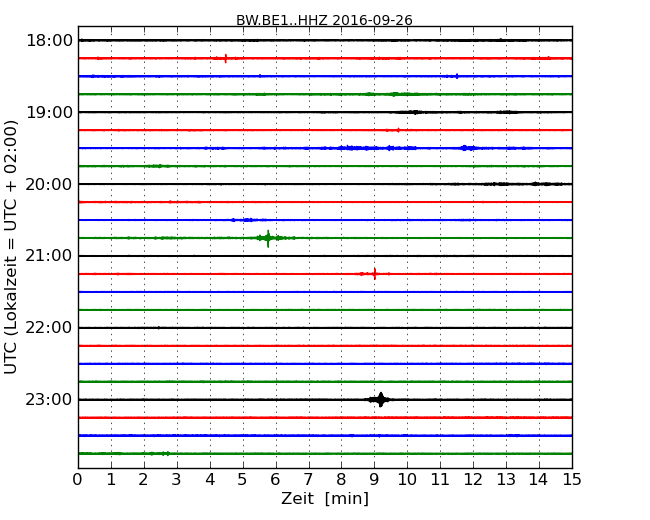Select the 23:00 y-axis tick label

tap(49, 399)
